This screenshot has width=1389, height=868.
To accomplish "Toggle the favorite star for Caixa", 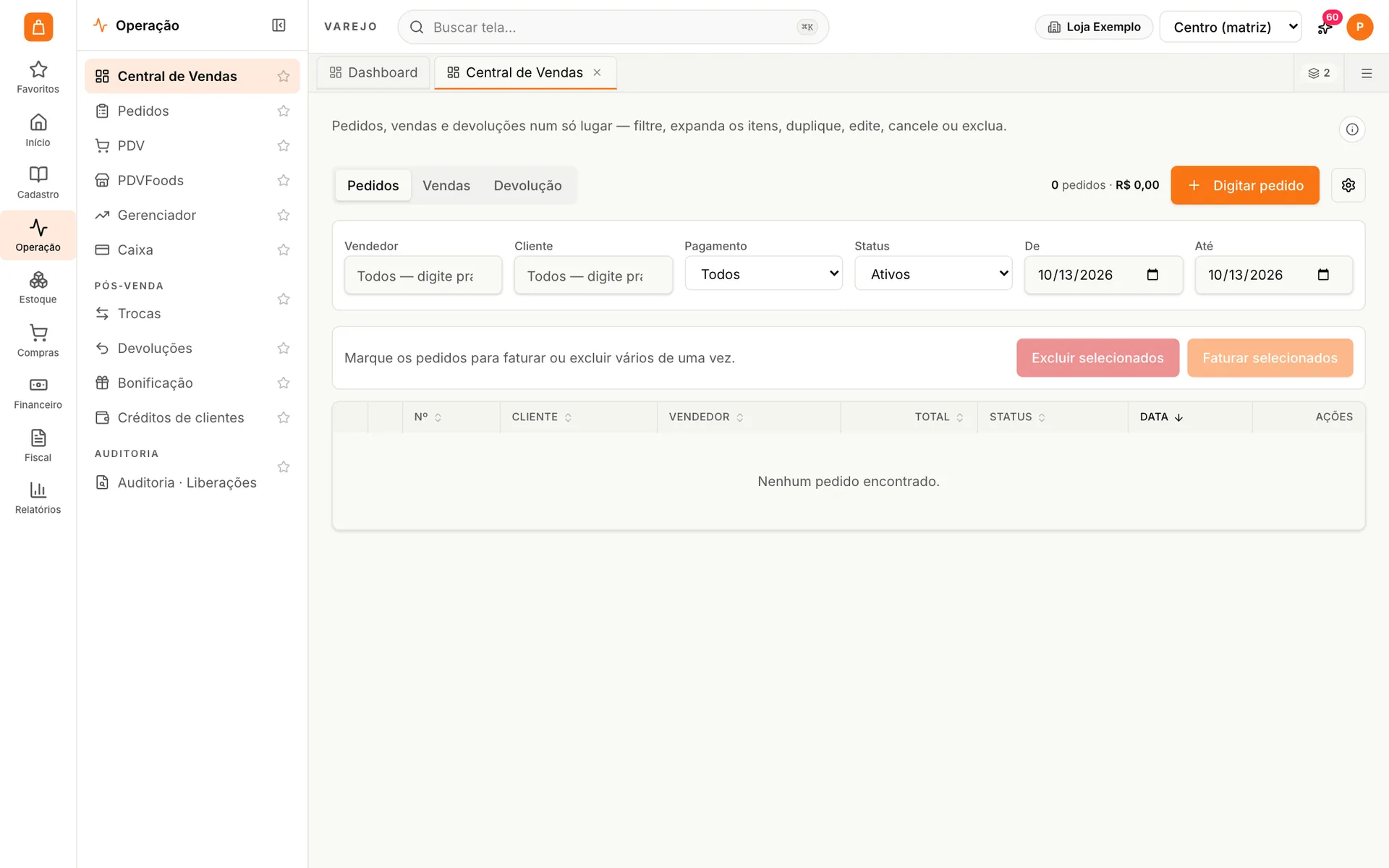I will (284, 250).
